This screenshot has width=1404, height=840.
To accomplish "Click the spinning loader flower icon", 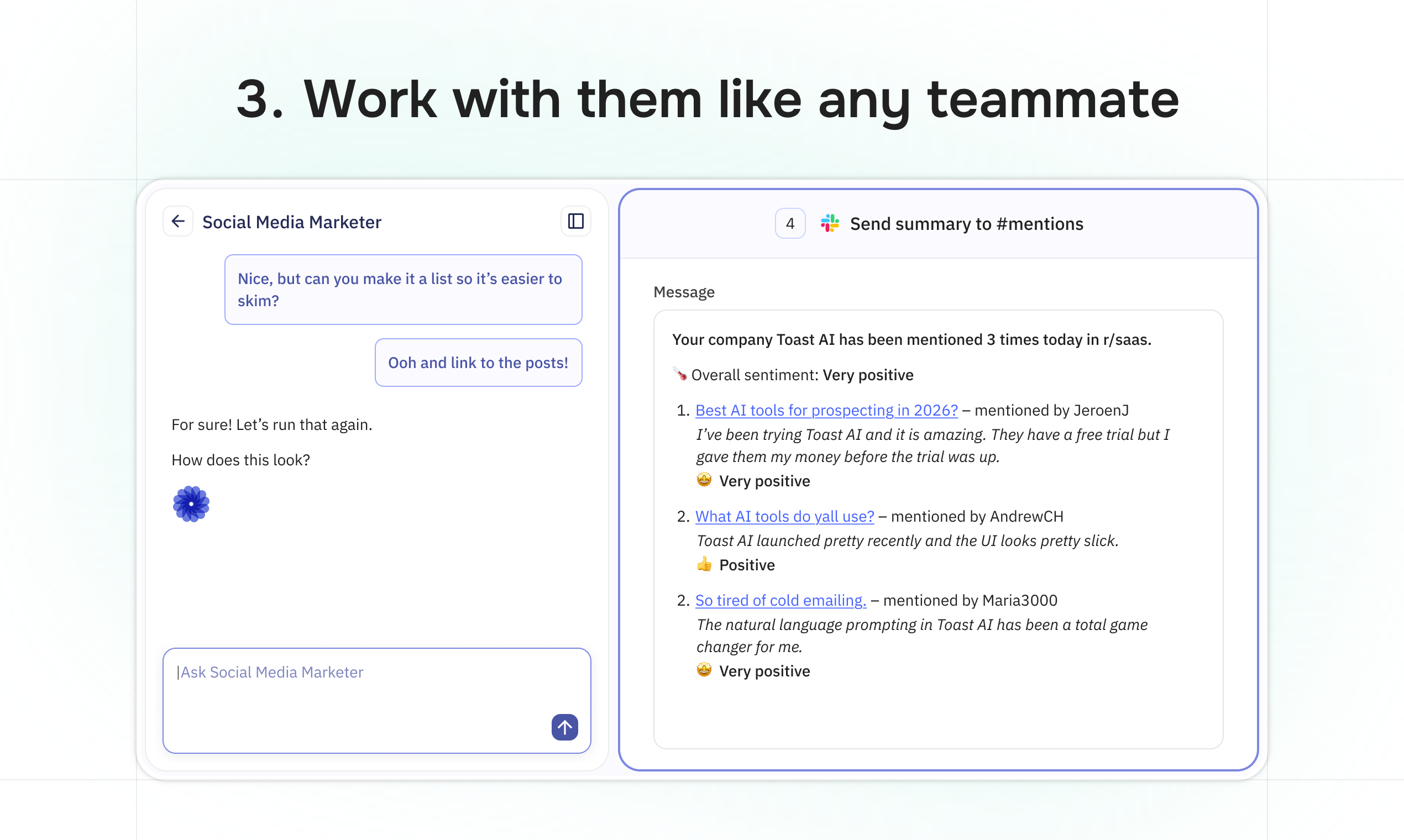I will (x=191, y=503).
